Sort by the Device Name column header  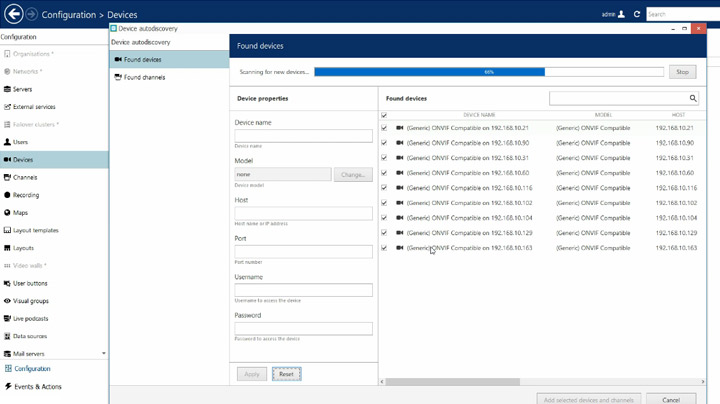click(x=478, y=115)
